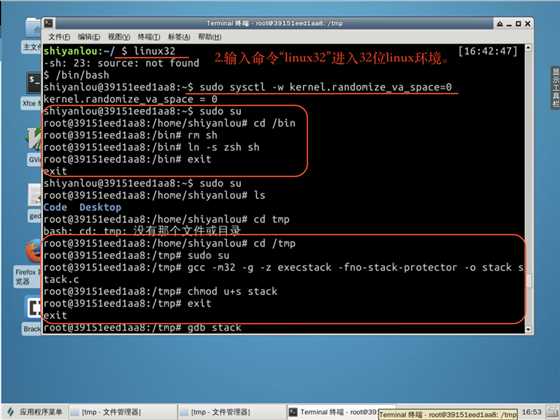The height and width of the screenshot is (420, 560).
Task: Click the Terminal window title bar text
Action: [x=275, y=24]
